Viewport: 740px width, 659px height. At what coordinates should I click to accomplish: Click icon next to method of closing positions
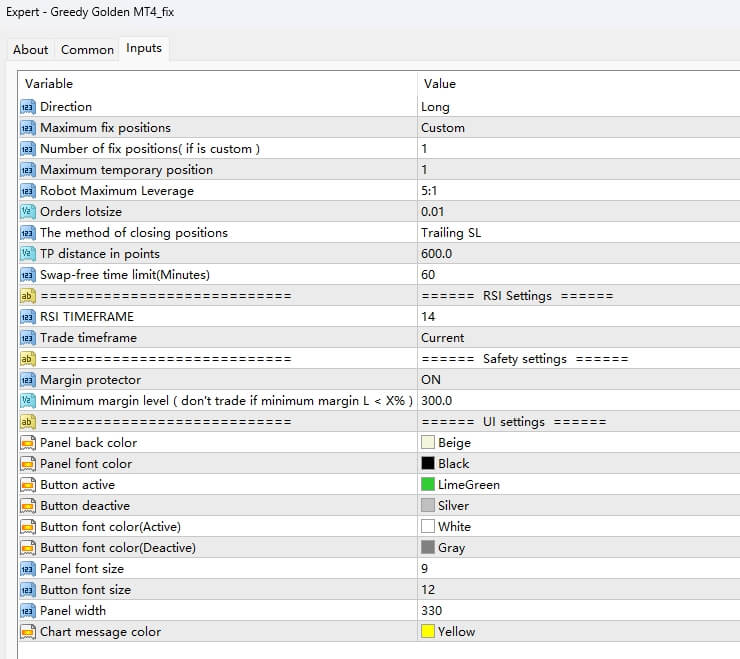(x=28, y=233)
